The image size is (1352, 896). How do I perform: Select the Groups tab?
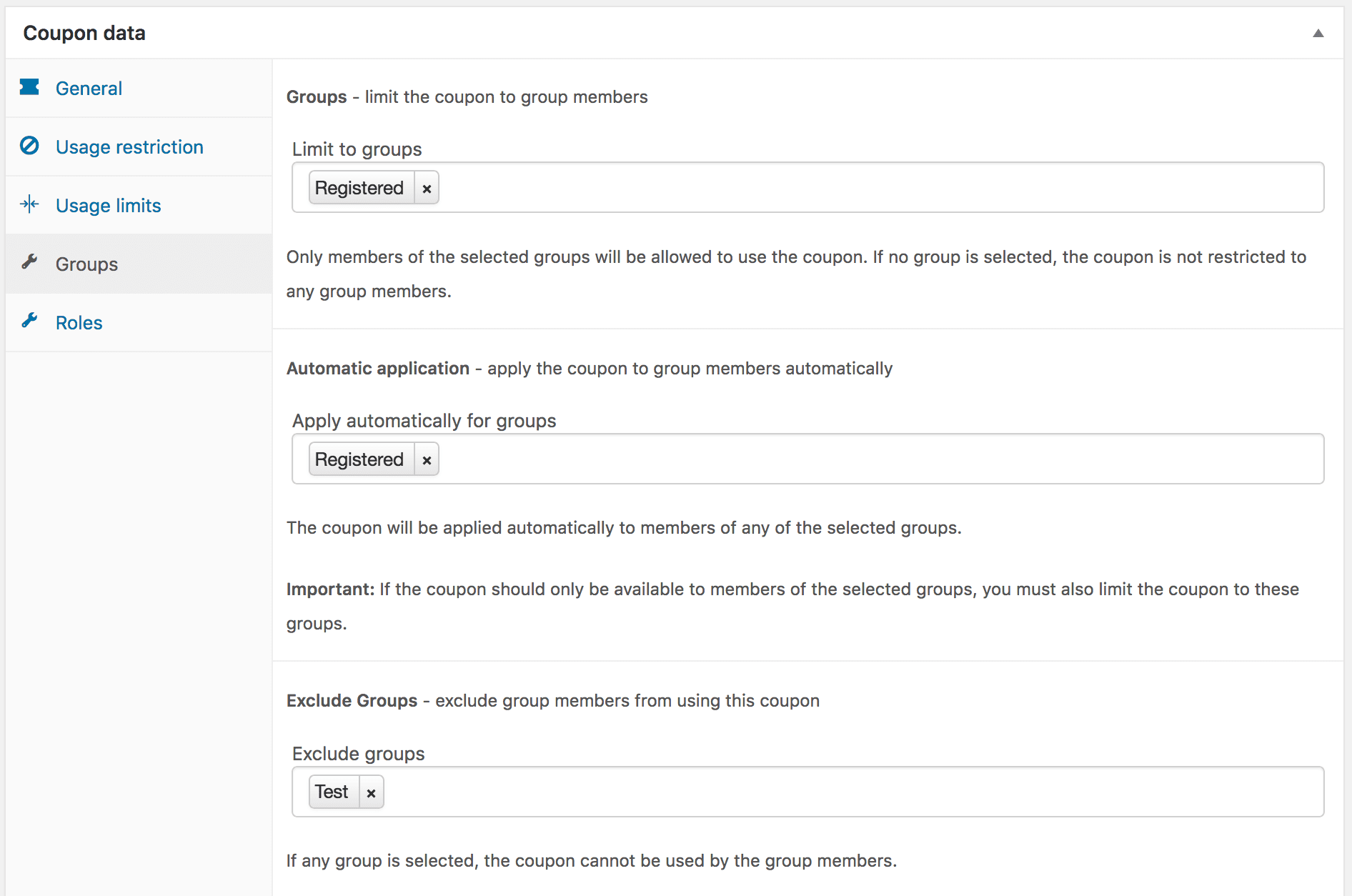86,264
